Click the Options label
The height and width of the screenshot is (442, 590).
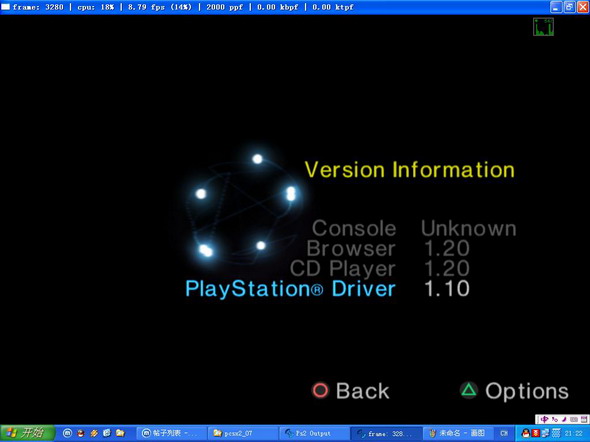click(527, 392)
